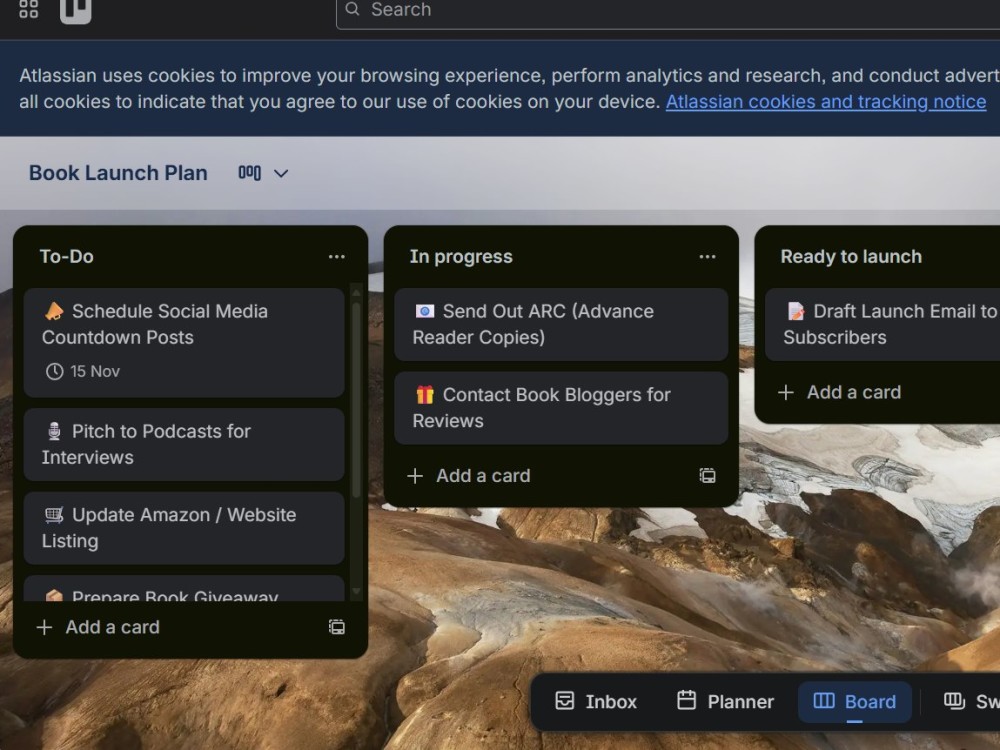Click the Trello logo icon
Screen dimensions: 1000x750
click(76, 11)
